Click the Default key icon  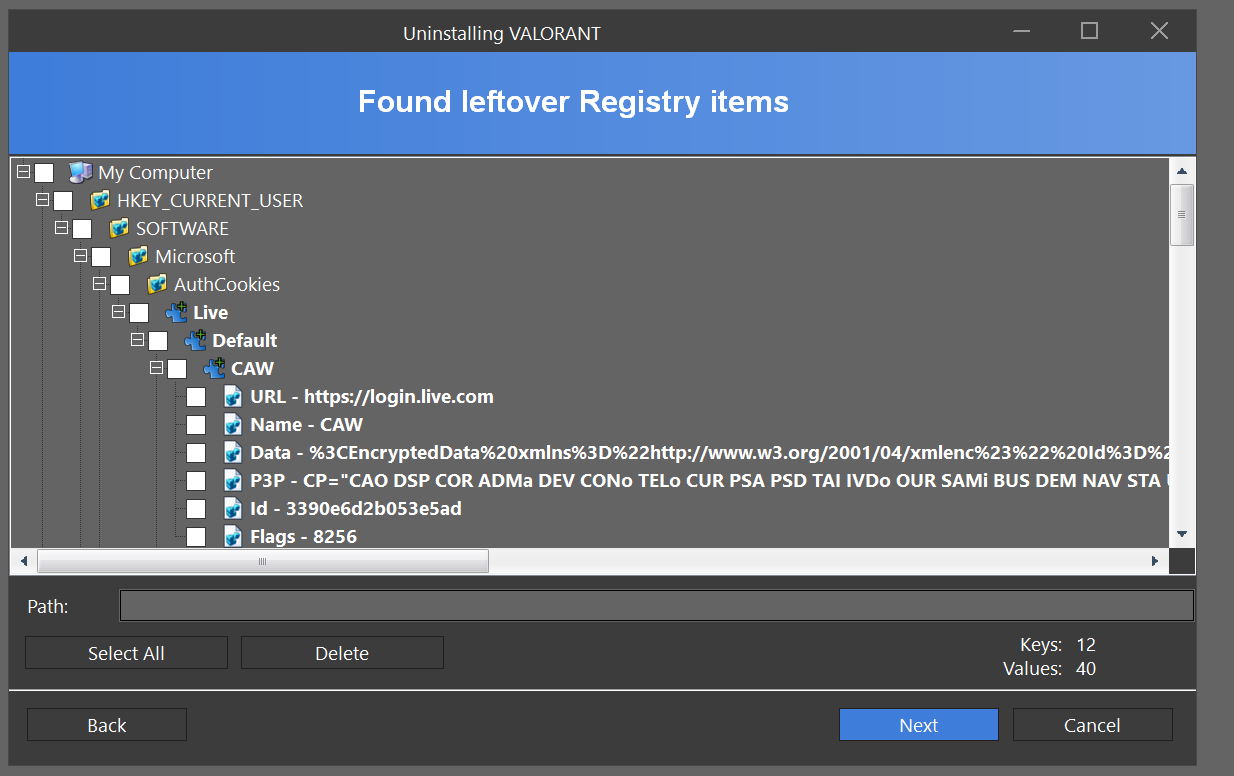(x=195, y=341)
